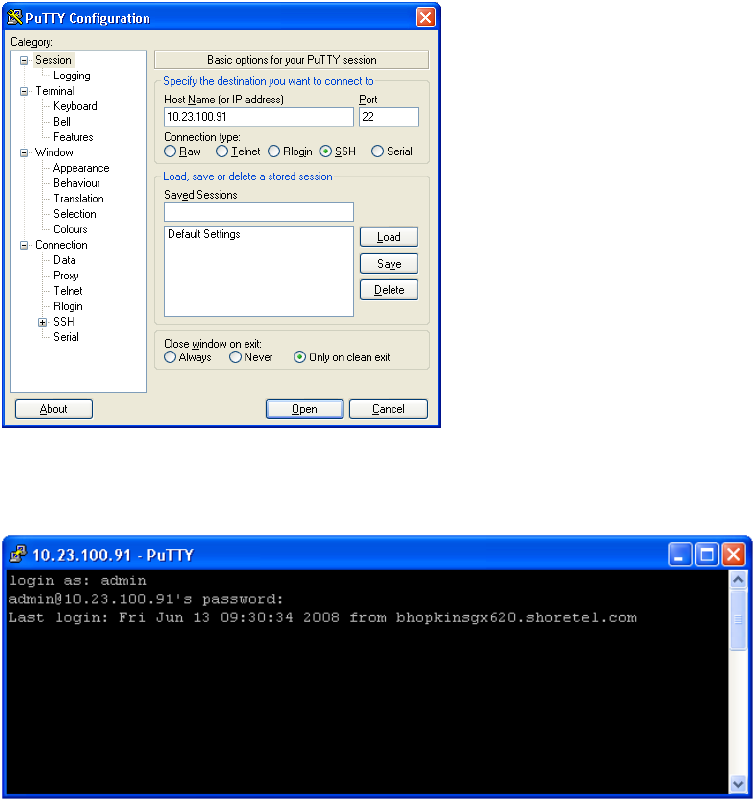Screen dimensions: 755x801
Task: Click the terminal scrollbar down arrow
Action: (x=738, y=783)
